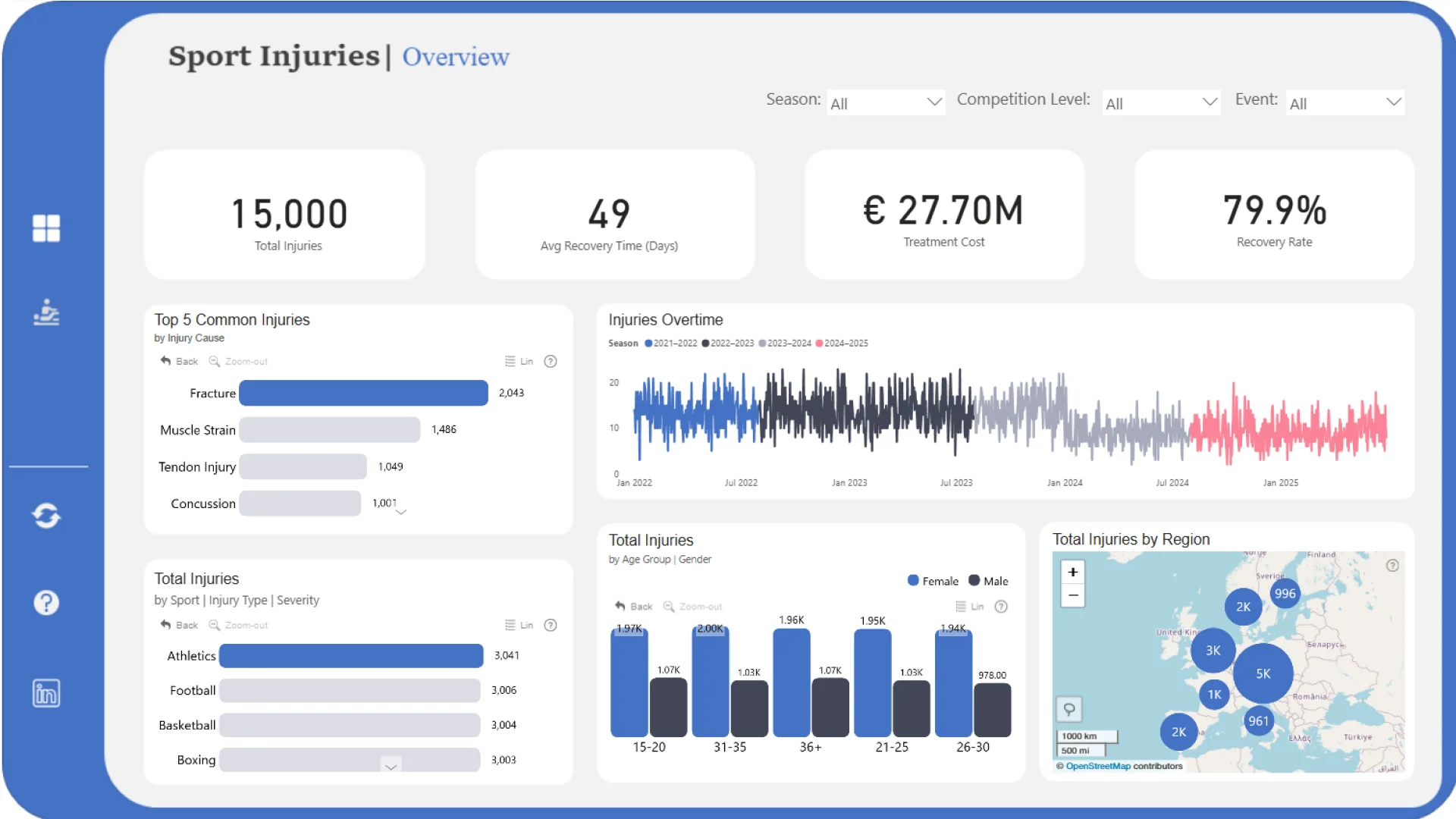Click the 3K bubble on the map
This screenshot has height=819, width=1456.
point(1213,650)
